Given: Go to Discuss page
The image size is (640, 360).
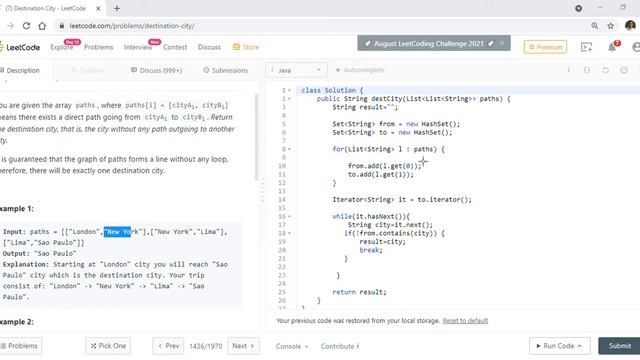Looking at the screenshot, I should click(209, 47).
